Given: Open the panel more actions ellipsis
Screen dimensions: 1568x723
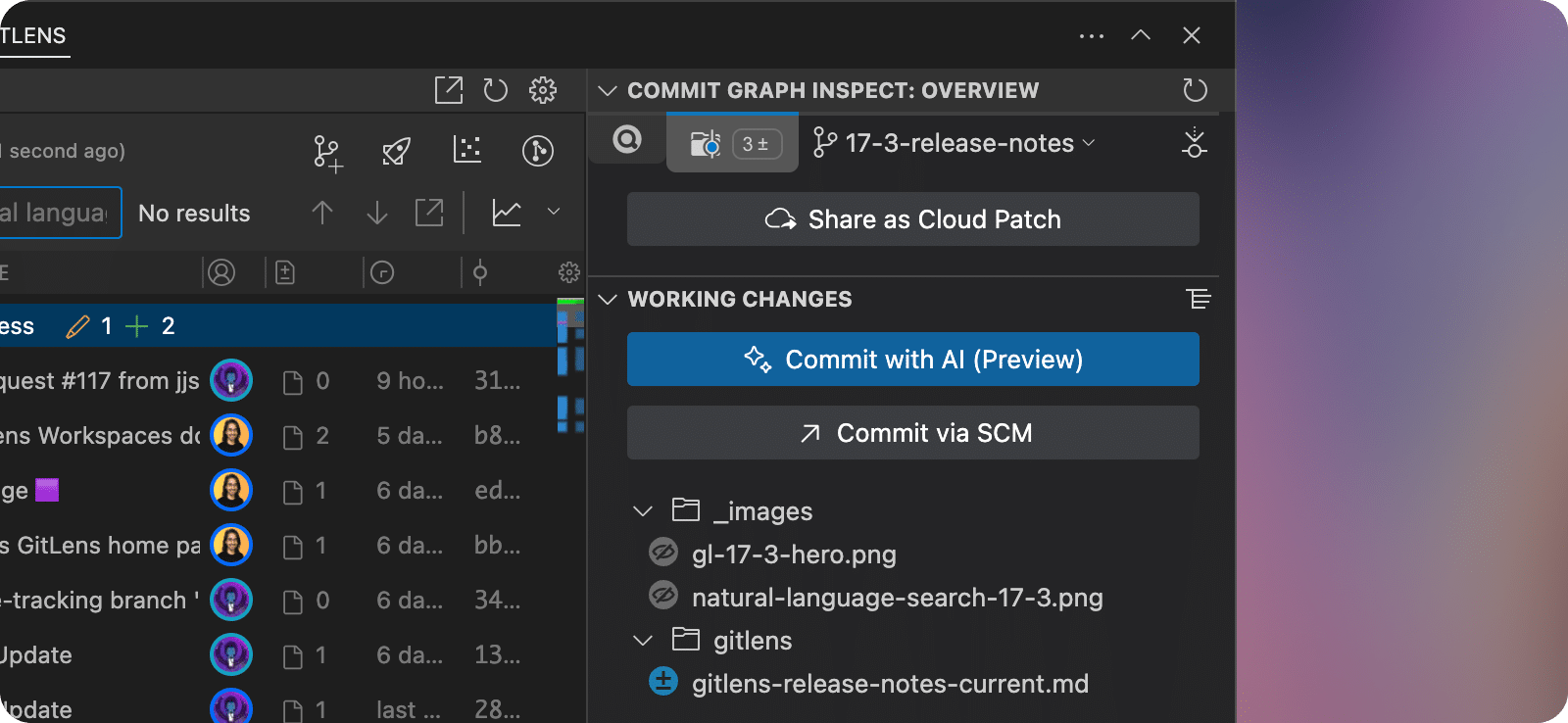Looking at the screenshot, I should click(1092, 35).
